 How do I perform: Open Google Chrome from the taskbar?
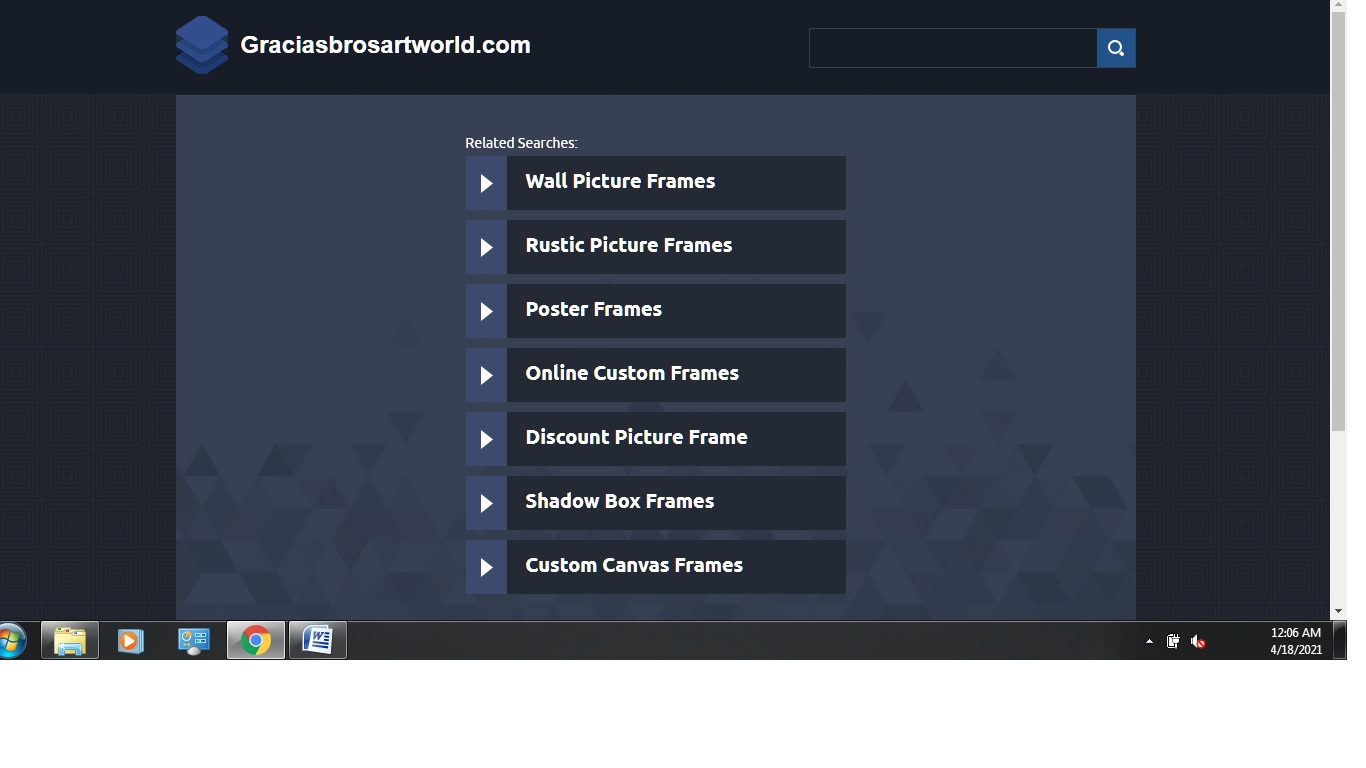click(x=256, y=640)
